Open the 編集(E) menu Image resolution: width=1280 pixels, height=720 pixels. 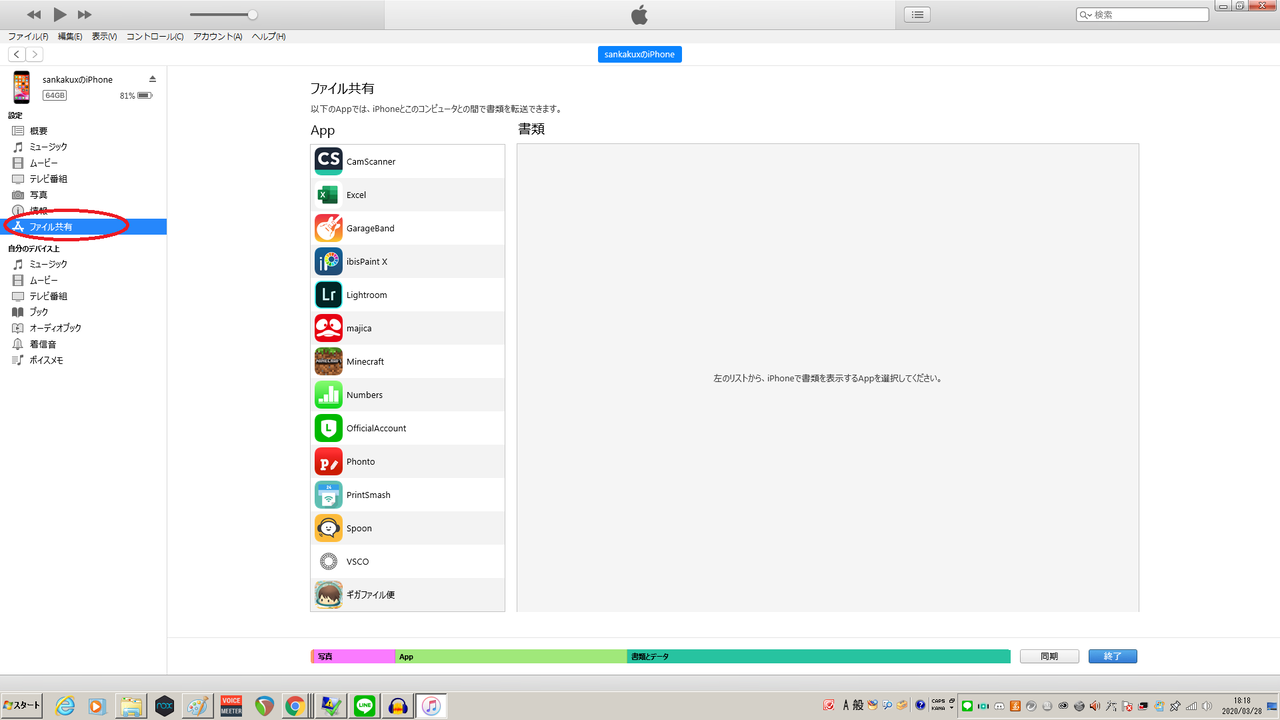point(71,37)
